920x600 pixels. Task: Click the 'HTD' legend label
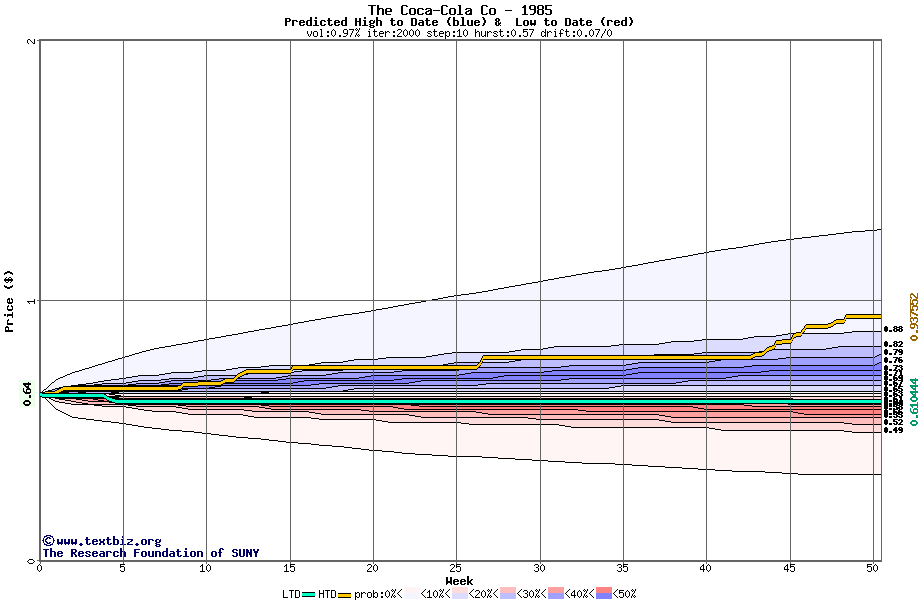click(x=327, y=594)
